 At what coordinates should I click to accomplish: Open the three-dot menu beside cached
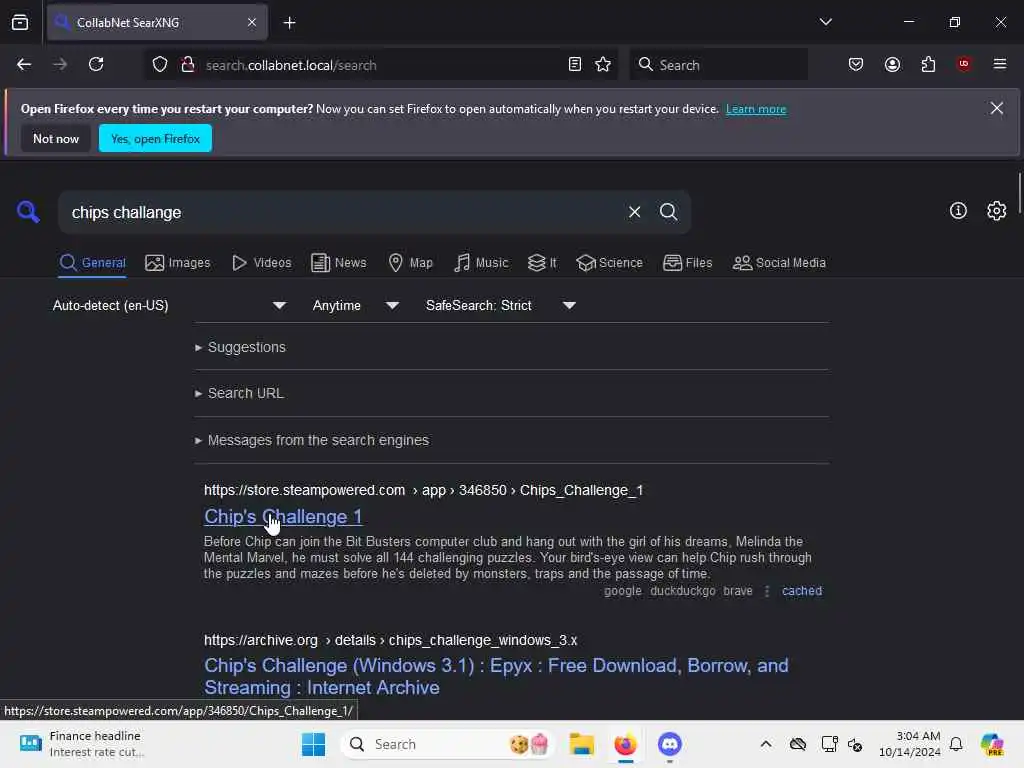click(767, 591)
